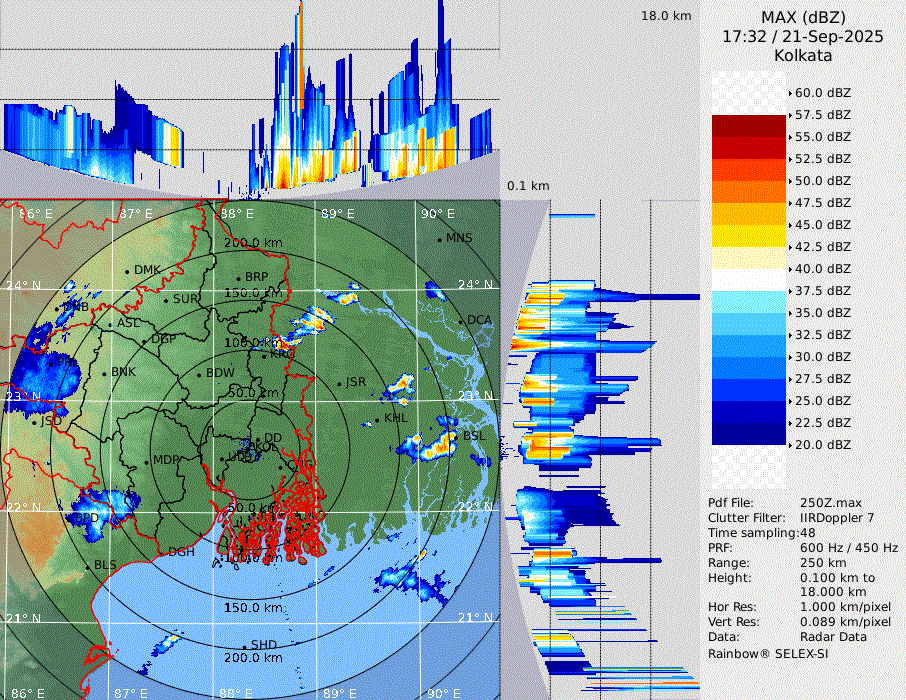Click the 250Z.max Pdf file value
The image size is (906, 700).
click(x=829, y=503)
